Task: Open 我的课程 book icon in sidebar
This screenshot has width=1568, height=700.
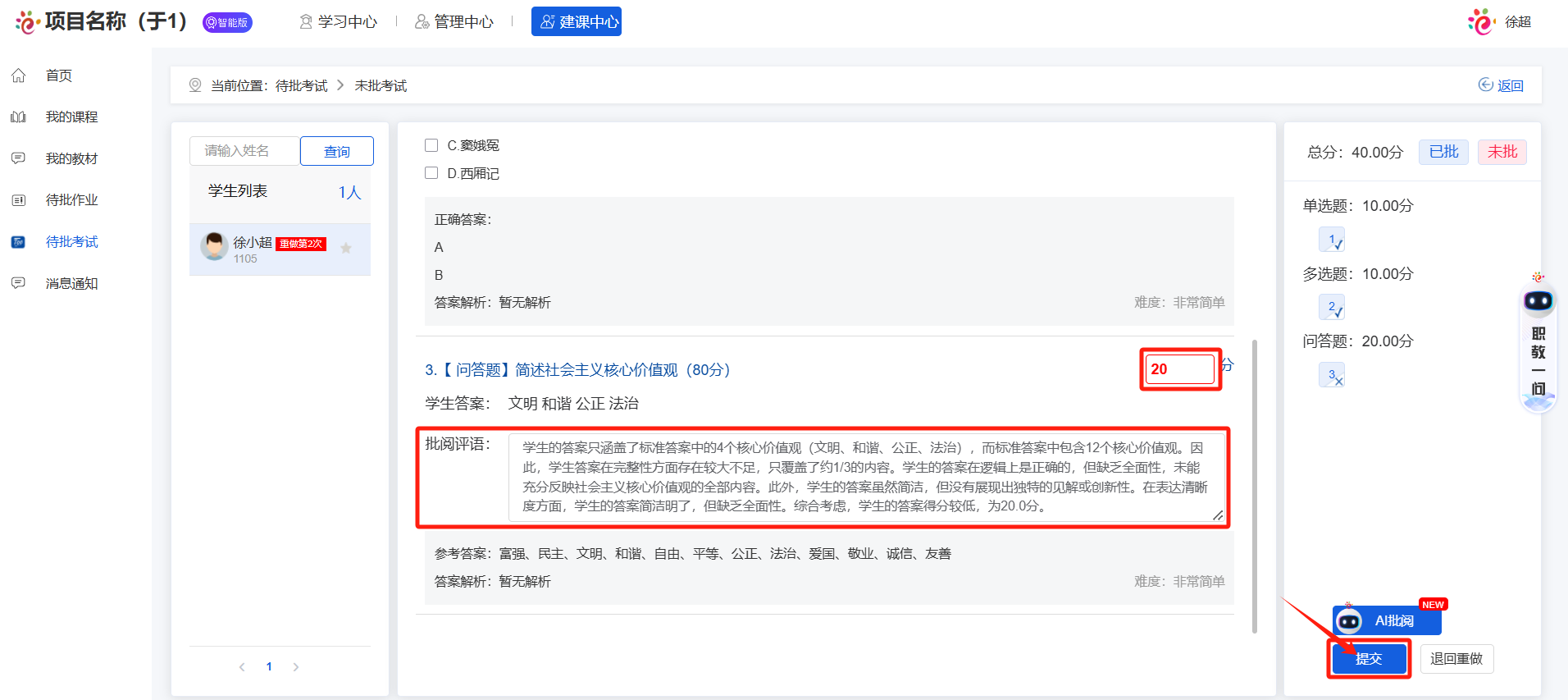Action: [19, 117]
